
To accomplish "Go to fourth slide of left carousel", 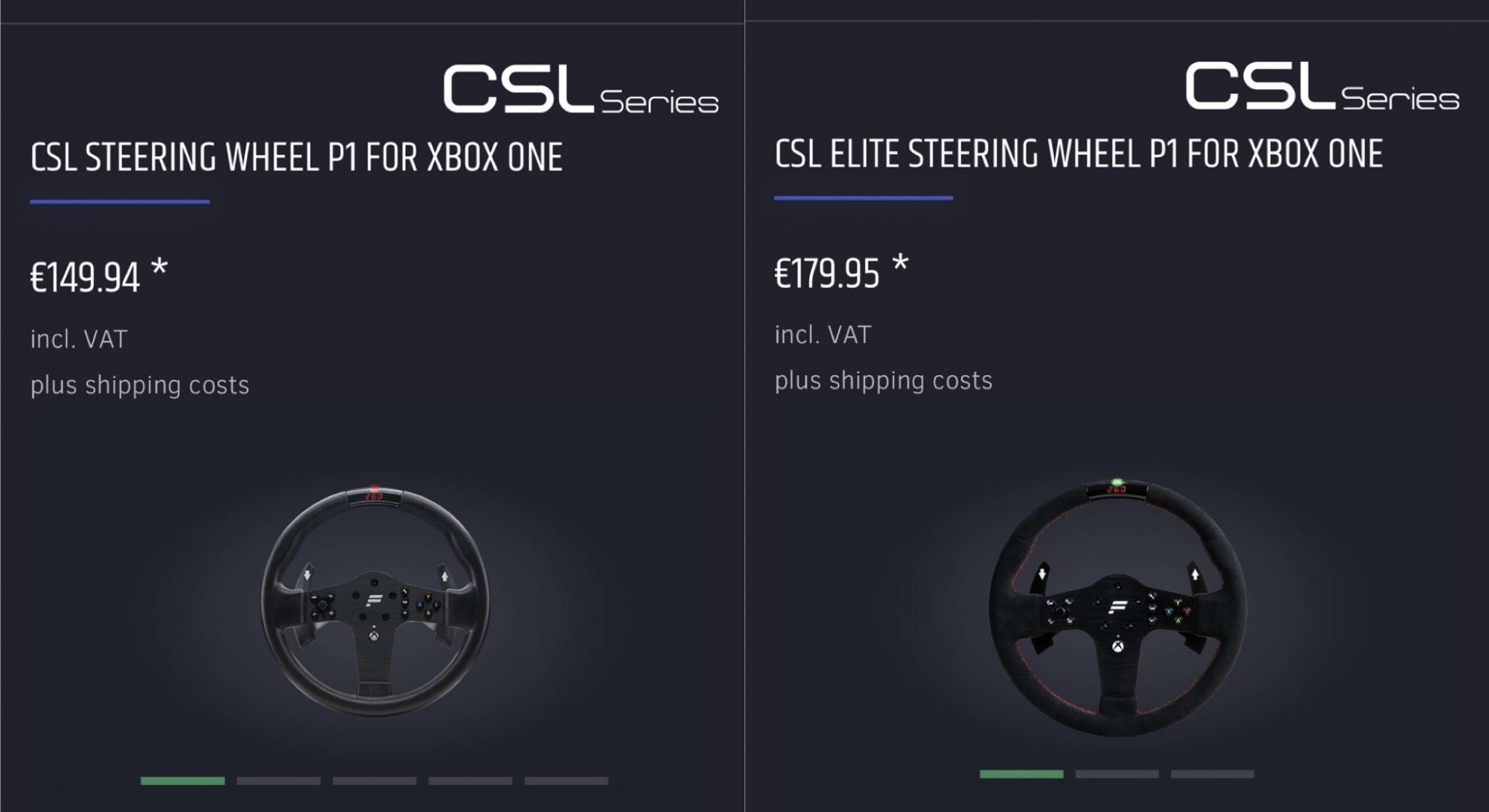I will click(471, 781).
